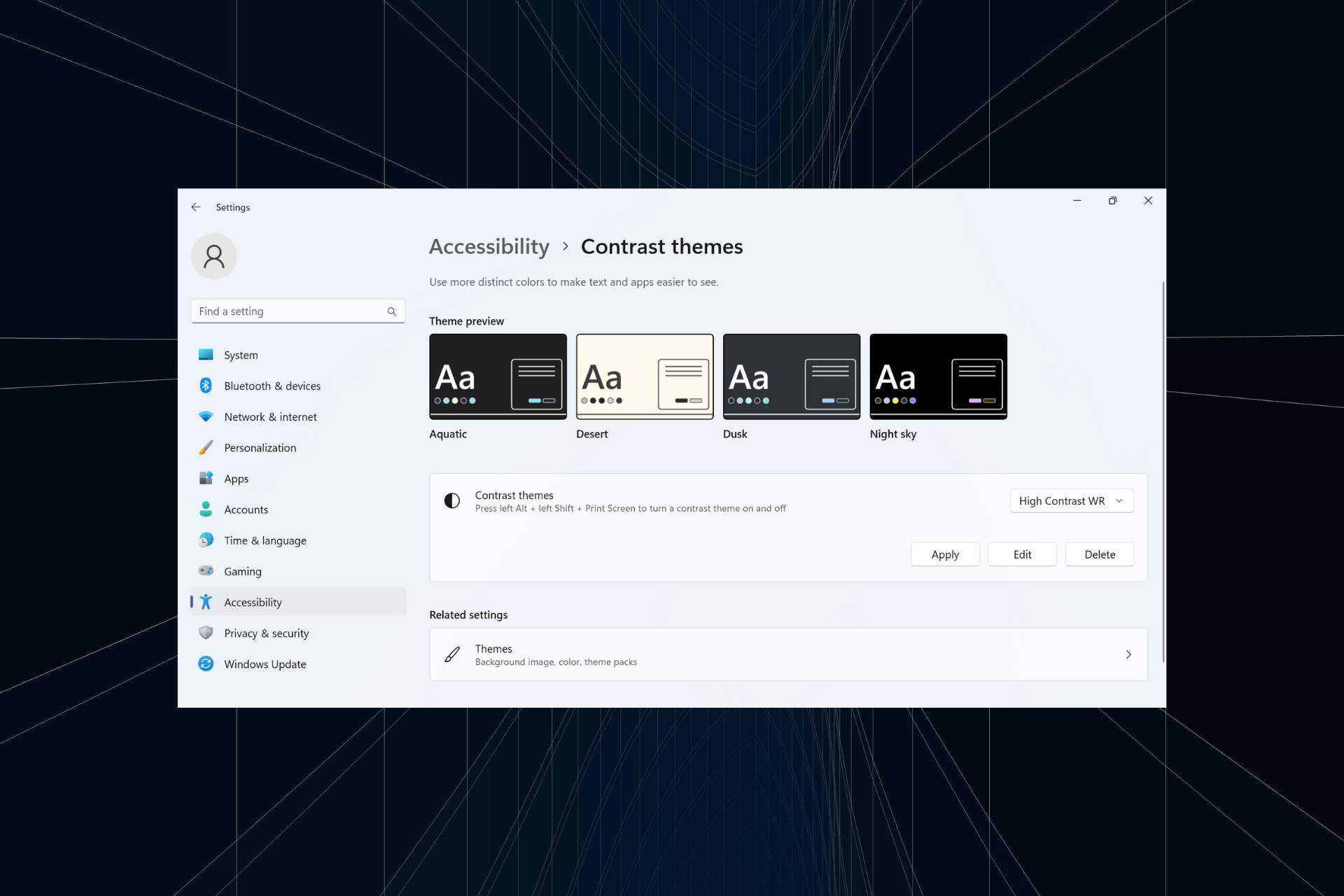Viewport: 1344px width, 896px height.
Task: Select the Accounts settings icon
Action: coord(206,509)
